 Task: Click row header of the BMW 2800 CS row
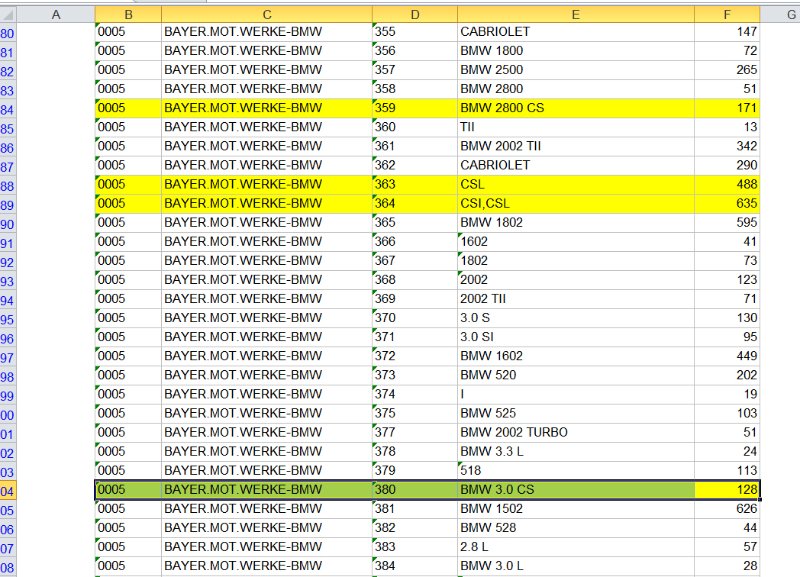pyautogui.click(x=8, y=108)
